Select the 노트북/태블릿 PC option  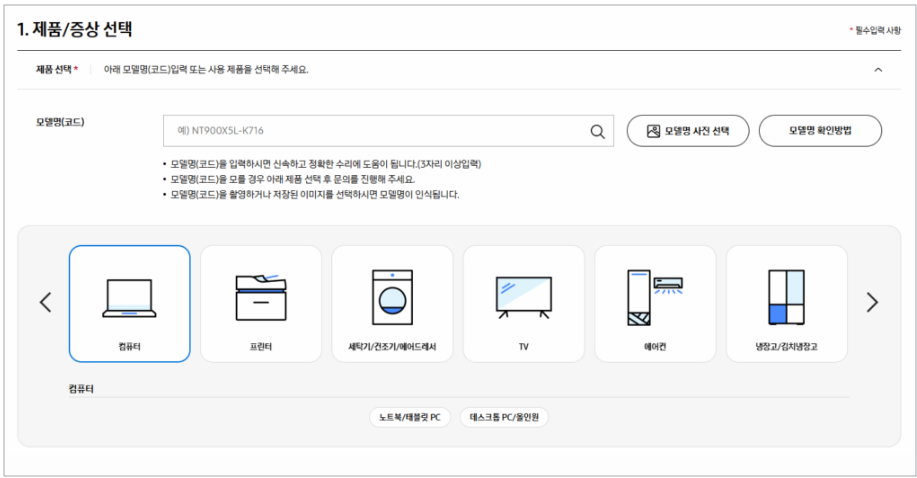click(410, 417)
